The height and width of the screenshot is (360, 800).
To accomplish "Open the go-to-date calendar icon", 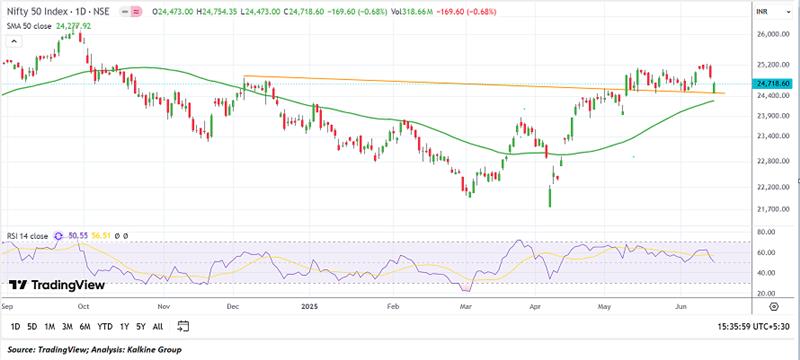I will 184,326.
